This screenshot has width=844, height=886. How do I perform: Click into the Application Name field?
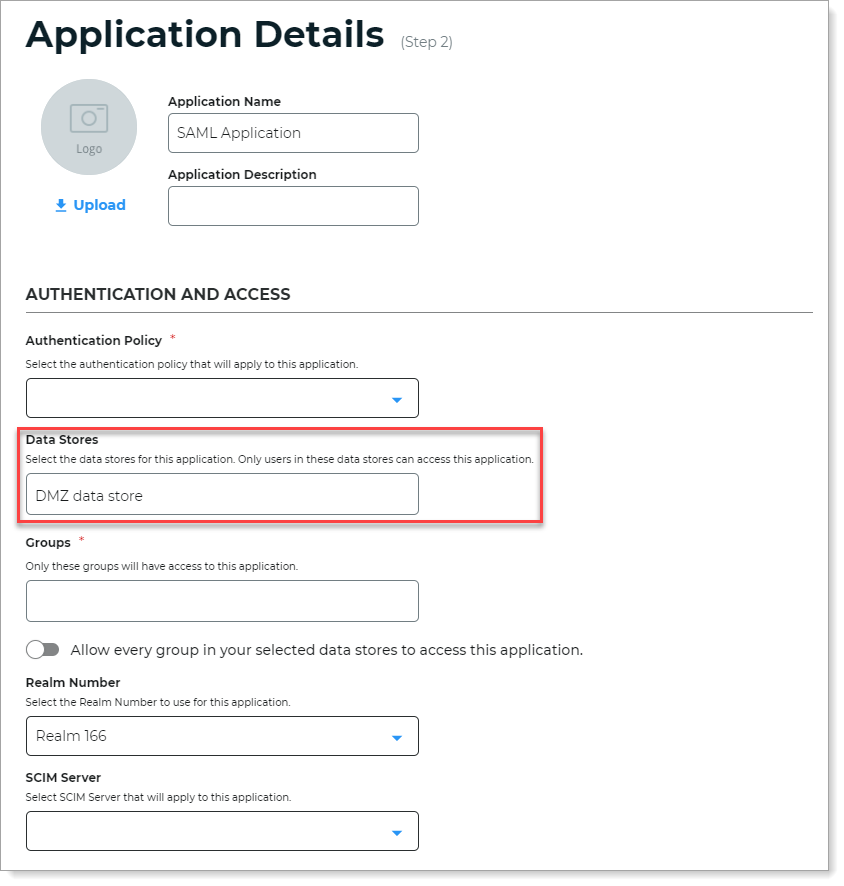click(x=293, y=133)
